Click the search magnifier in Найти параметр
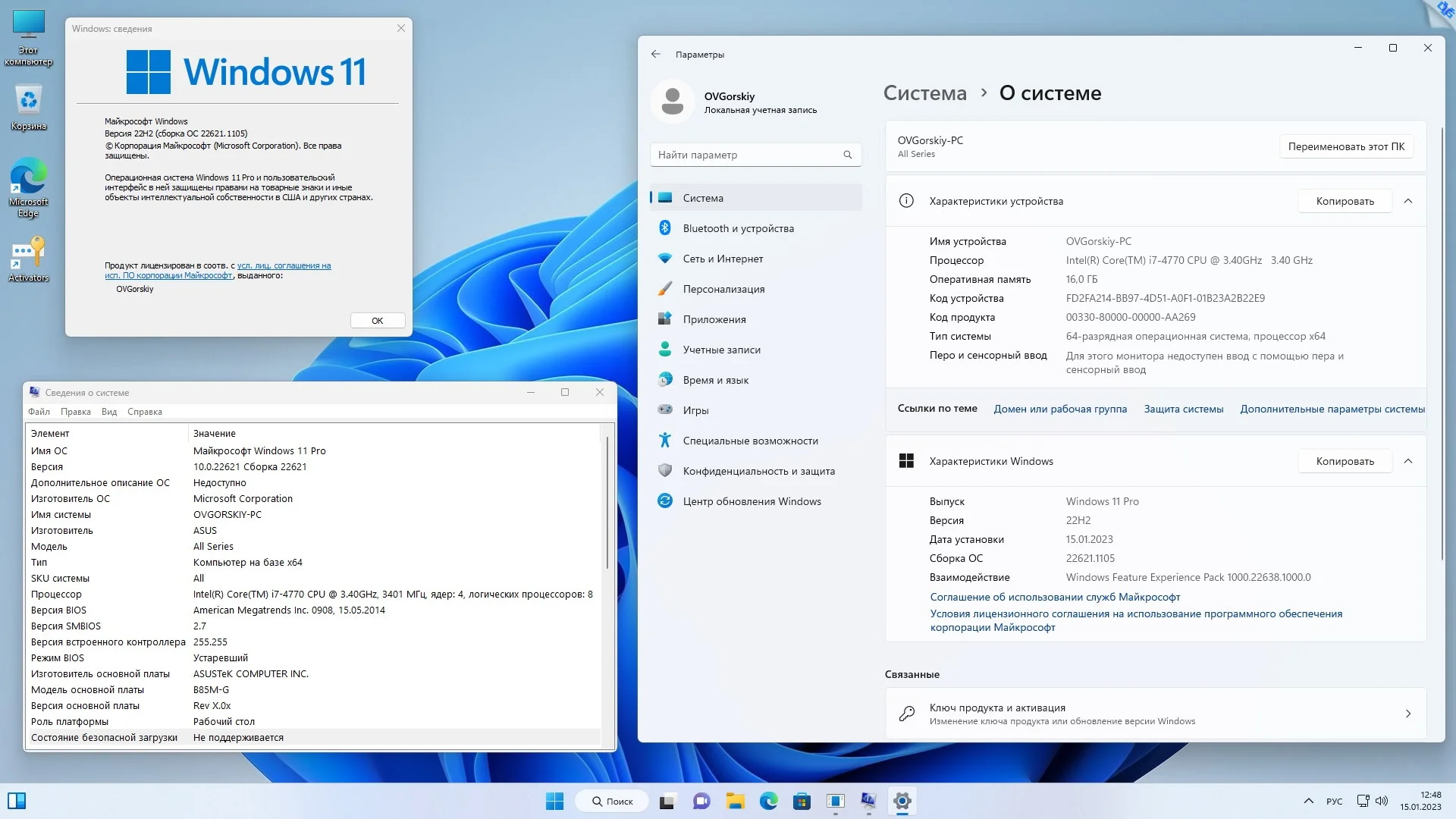The image size is (1456, 819). 848,155
